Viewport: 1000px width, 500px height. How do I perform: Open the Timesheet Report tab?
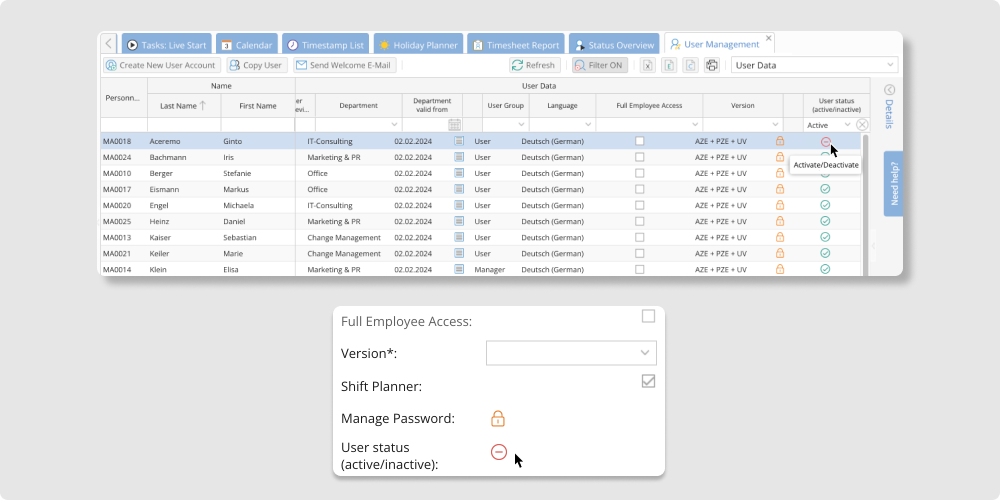[516, 45]
